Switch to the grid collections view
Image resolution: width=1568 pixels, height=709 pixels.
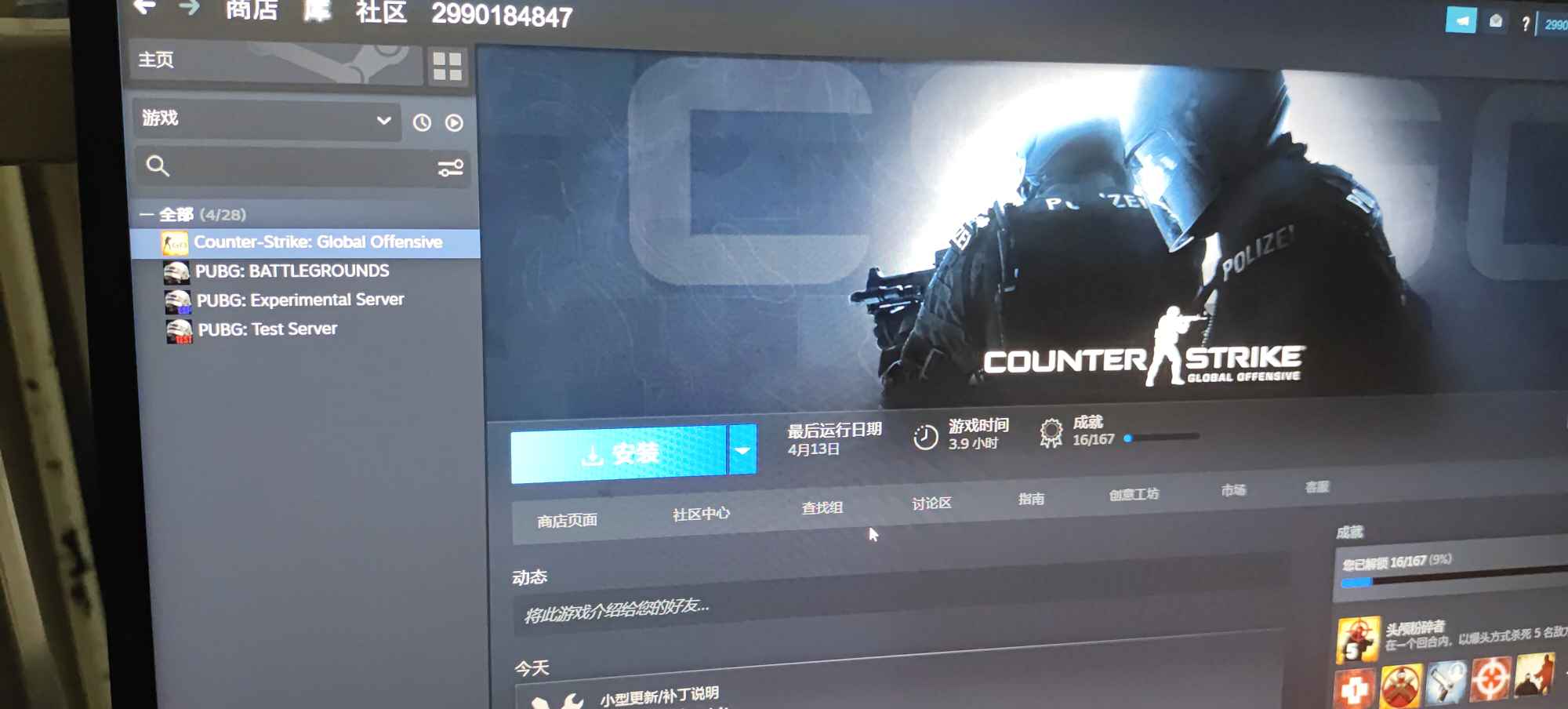click(x=448, y=67)
